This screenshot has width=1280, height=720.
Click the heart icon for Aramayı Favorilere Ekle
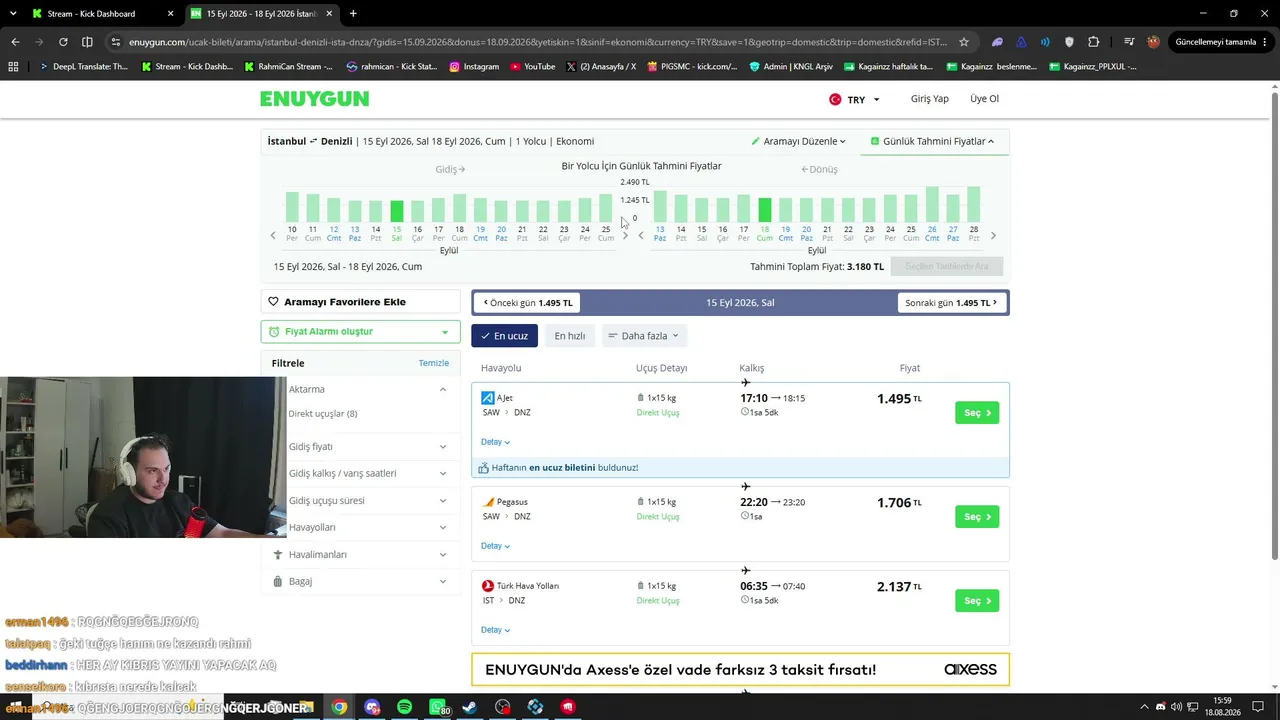273,302
